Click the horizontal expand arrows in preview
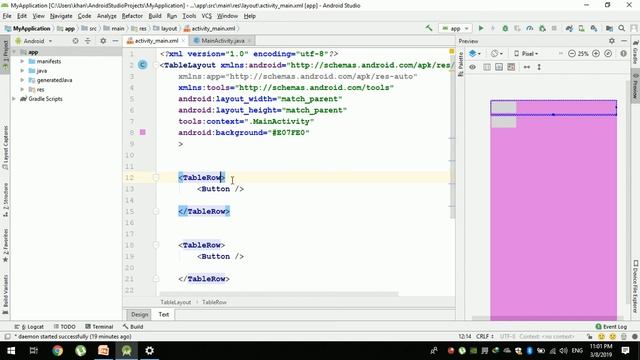 point(527,67)
